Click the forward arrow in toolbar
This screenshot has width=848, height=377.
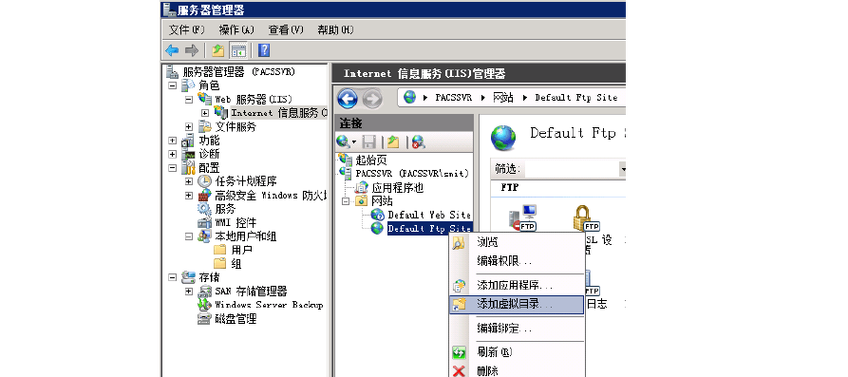point(191,51)
